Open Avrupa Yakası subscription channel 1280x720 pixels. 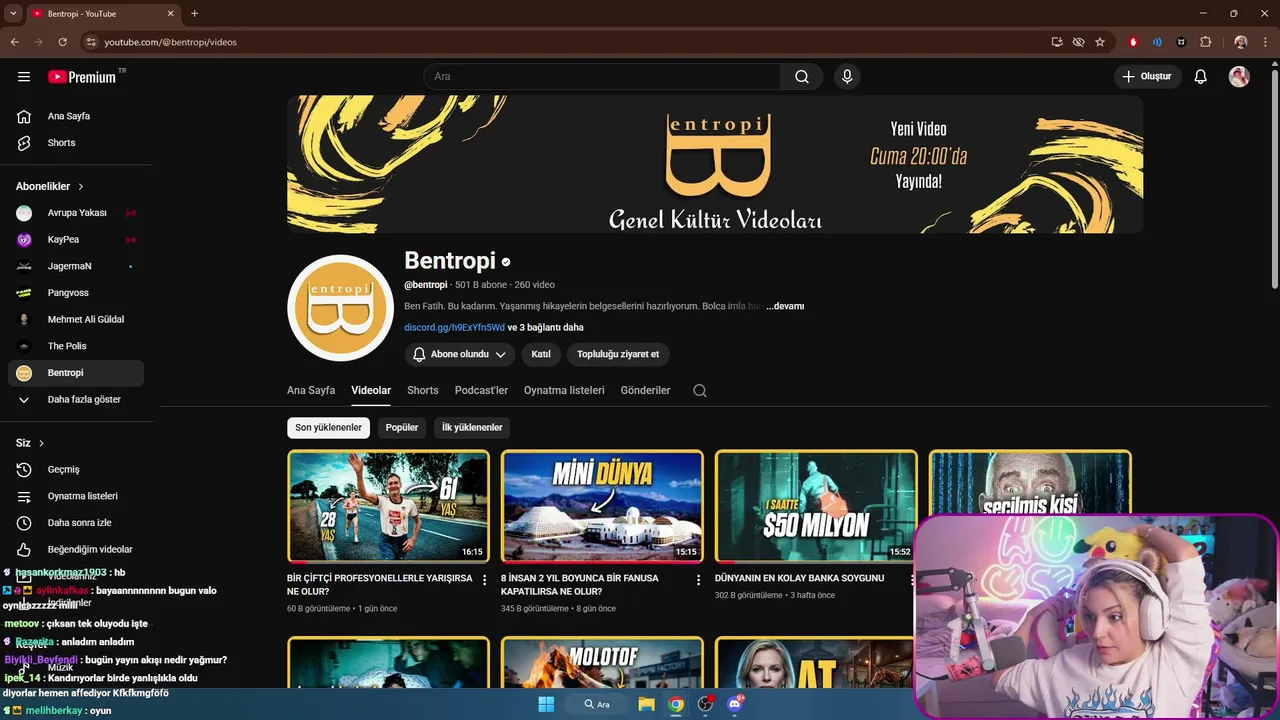[x=76, y=213]
